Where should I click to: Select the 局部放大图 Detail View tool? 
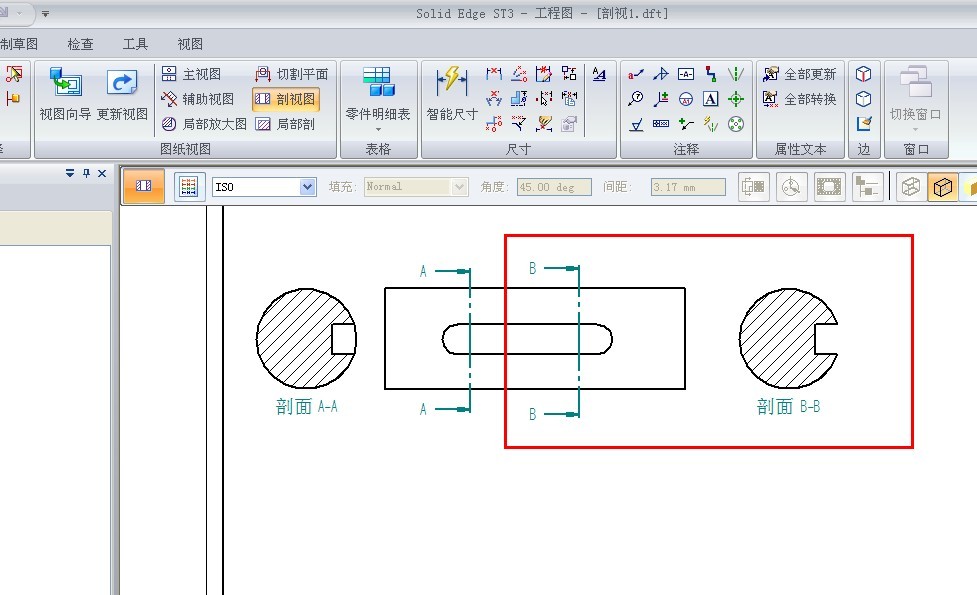pyautogui.click(x=204, y=124)
